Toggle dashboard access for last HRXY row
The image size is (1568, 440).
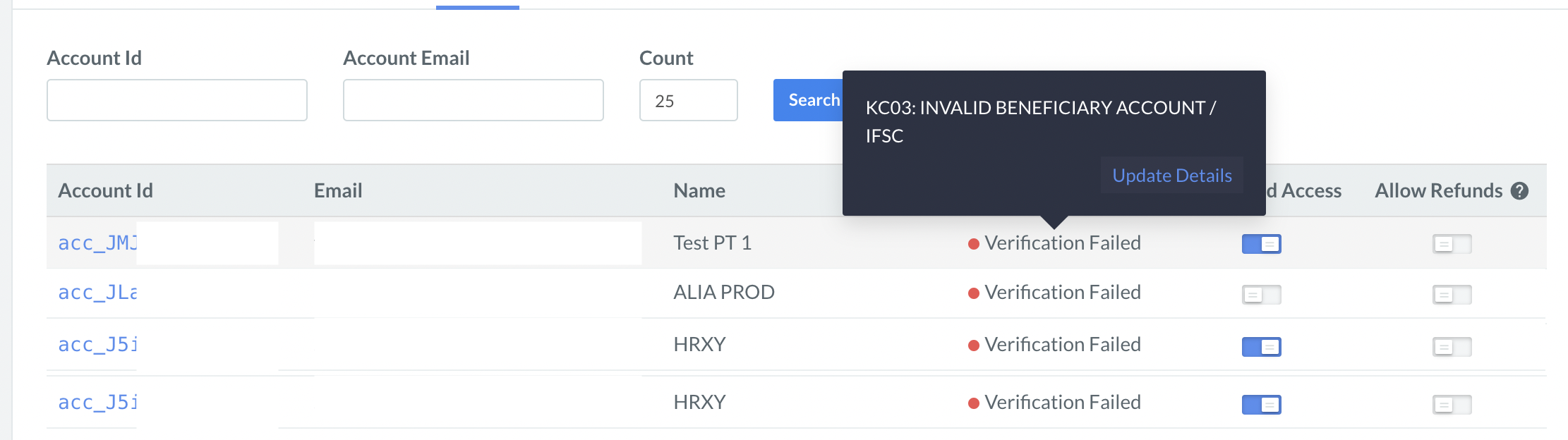pos(1261,404)
